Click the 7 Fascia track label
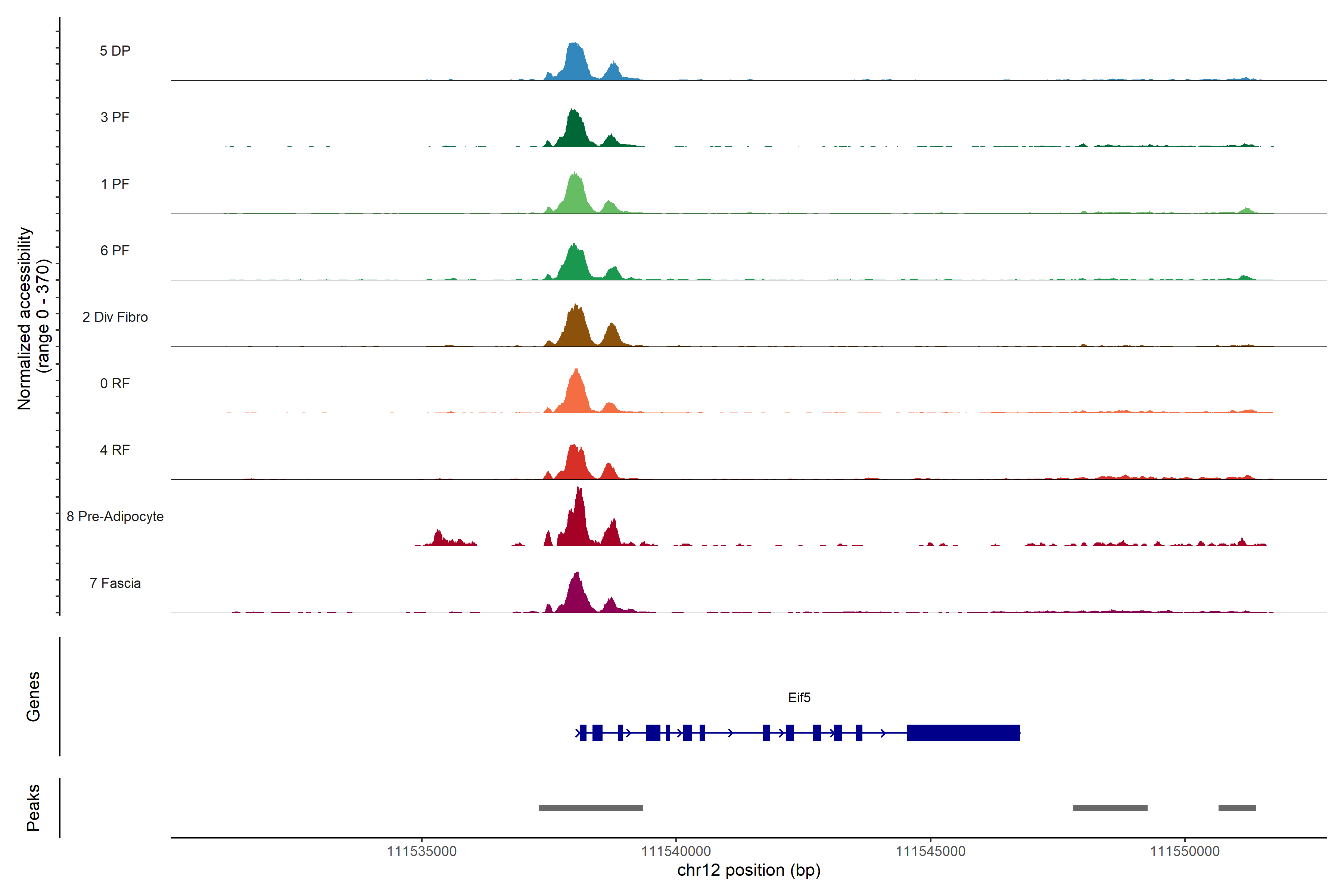 click(x=115, y=584)
